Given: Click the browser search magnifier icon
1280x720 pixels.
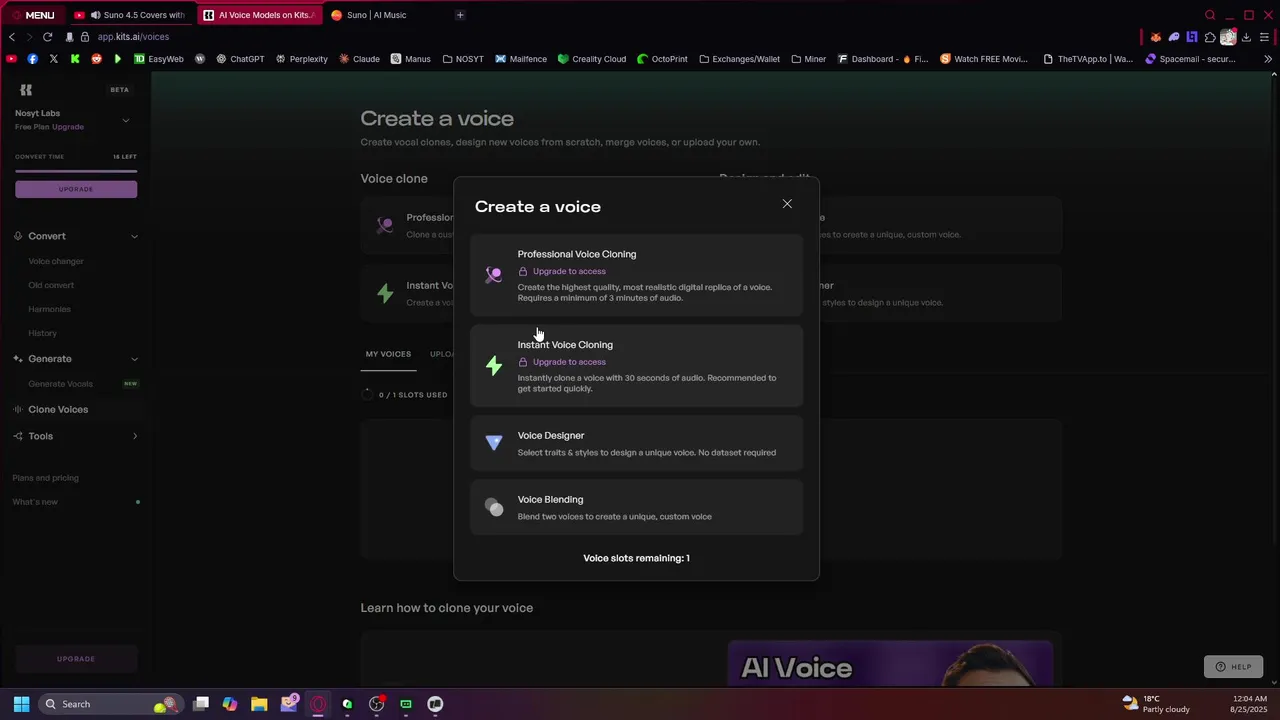Looking at the screenshot, I should tap(1210, 15).
